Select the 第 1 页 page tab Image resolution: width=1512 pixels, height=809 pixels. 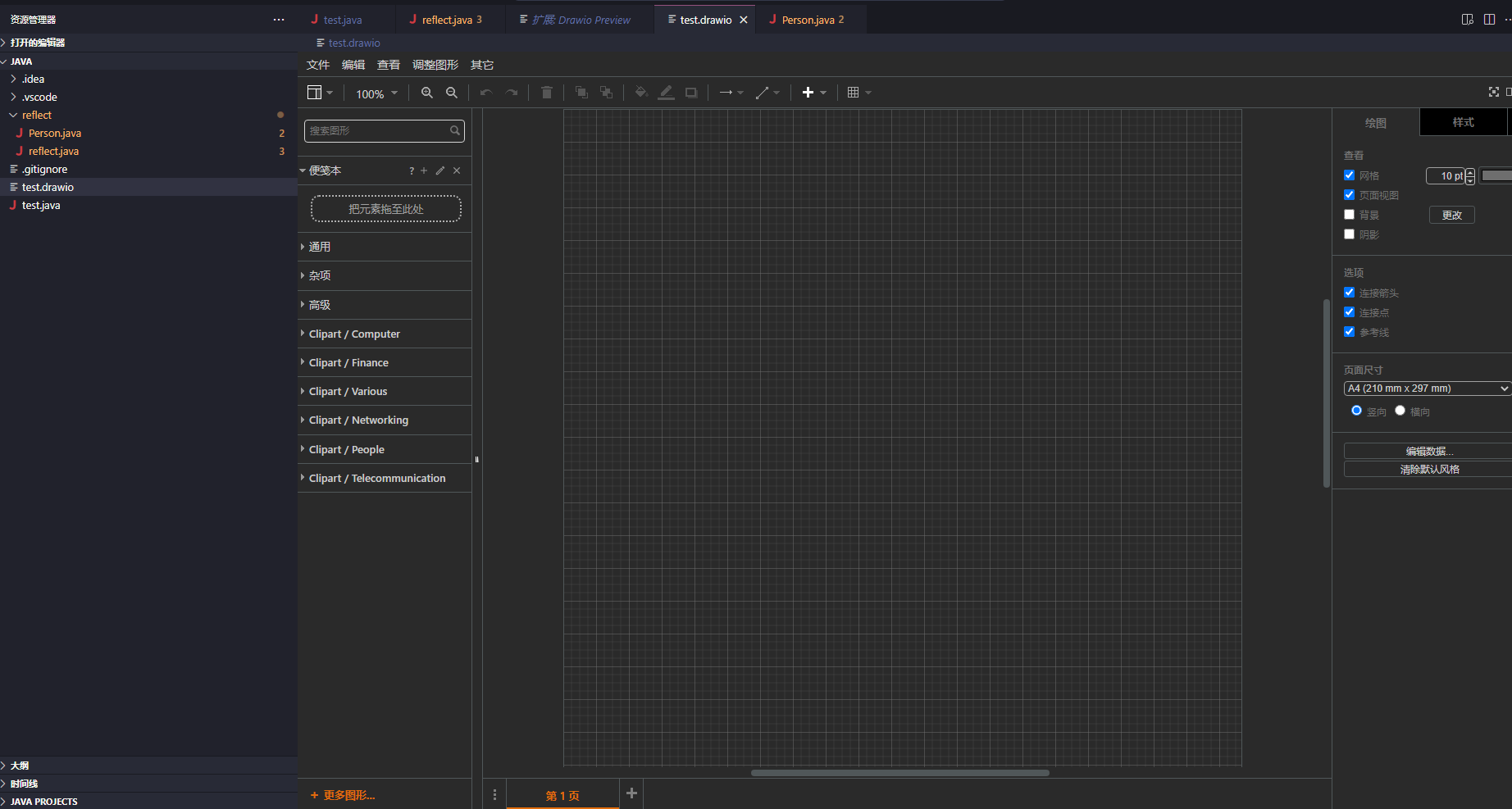click(x=562, y=795)
